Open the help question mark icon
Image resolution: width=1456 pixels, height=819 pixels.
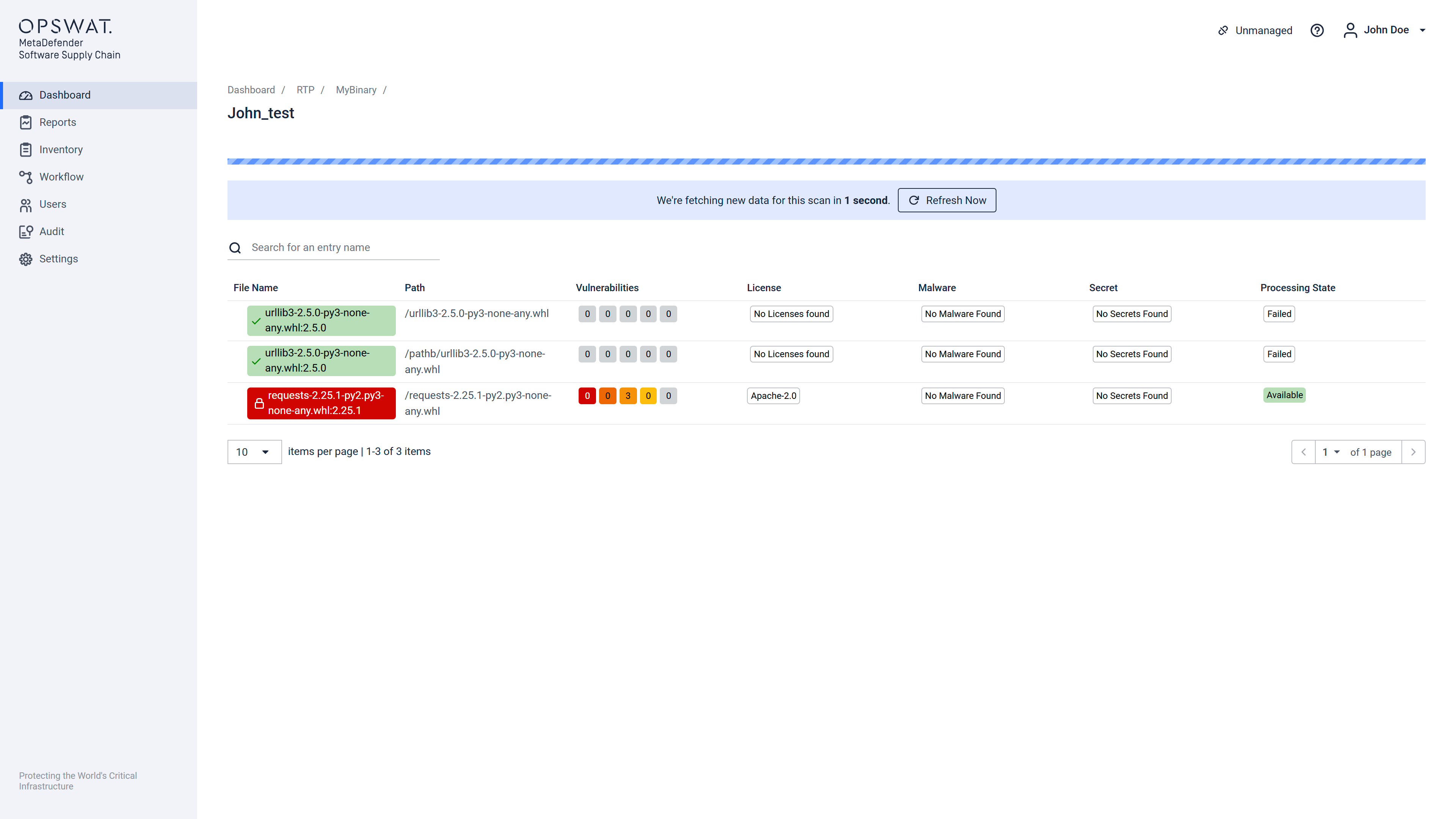pos(1317,30)
